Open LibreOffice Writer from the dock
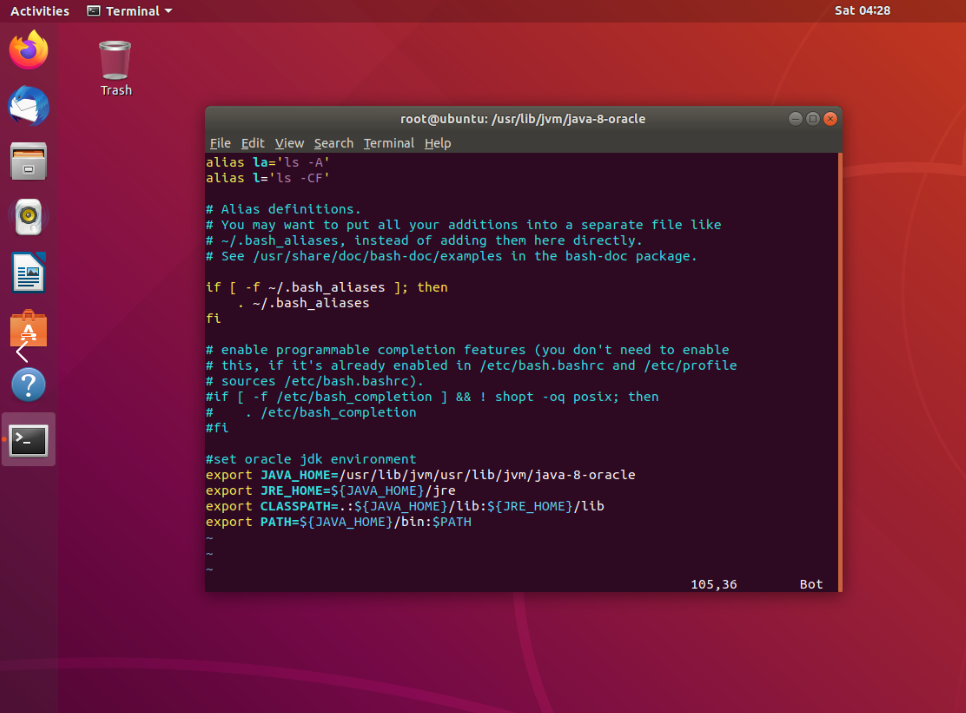The image size is (966, 713). (29, 272)
